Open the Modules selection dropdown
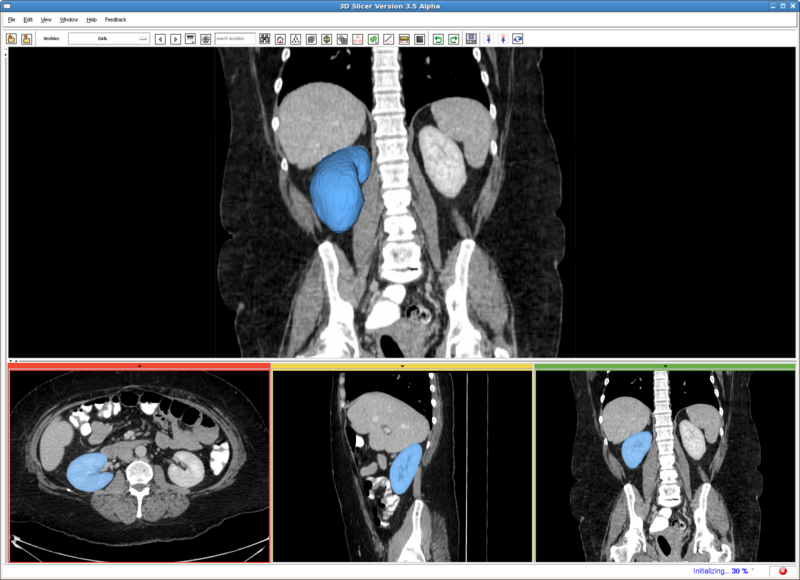800x580 pixels. [x=107, y=38]
